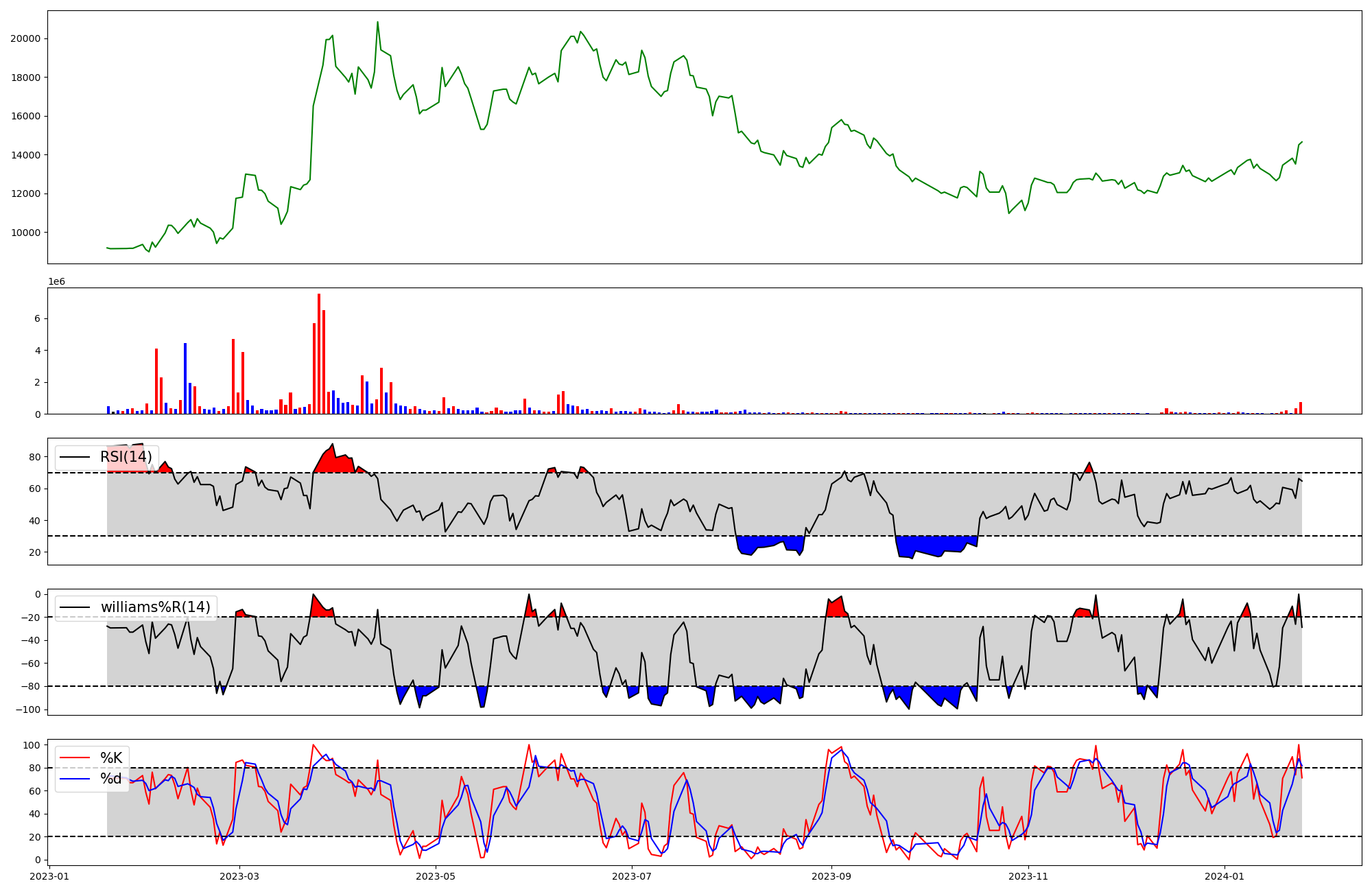Screen dimensions: 1372x892
Task: Click the tallest blue volume bar
Action: point(185,377)
